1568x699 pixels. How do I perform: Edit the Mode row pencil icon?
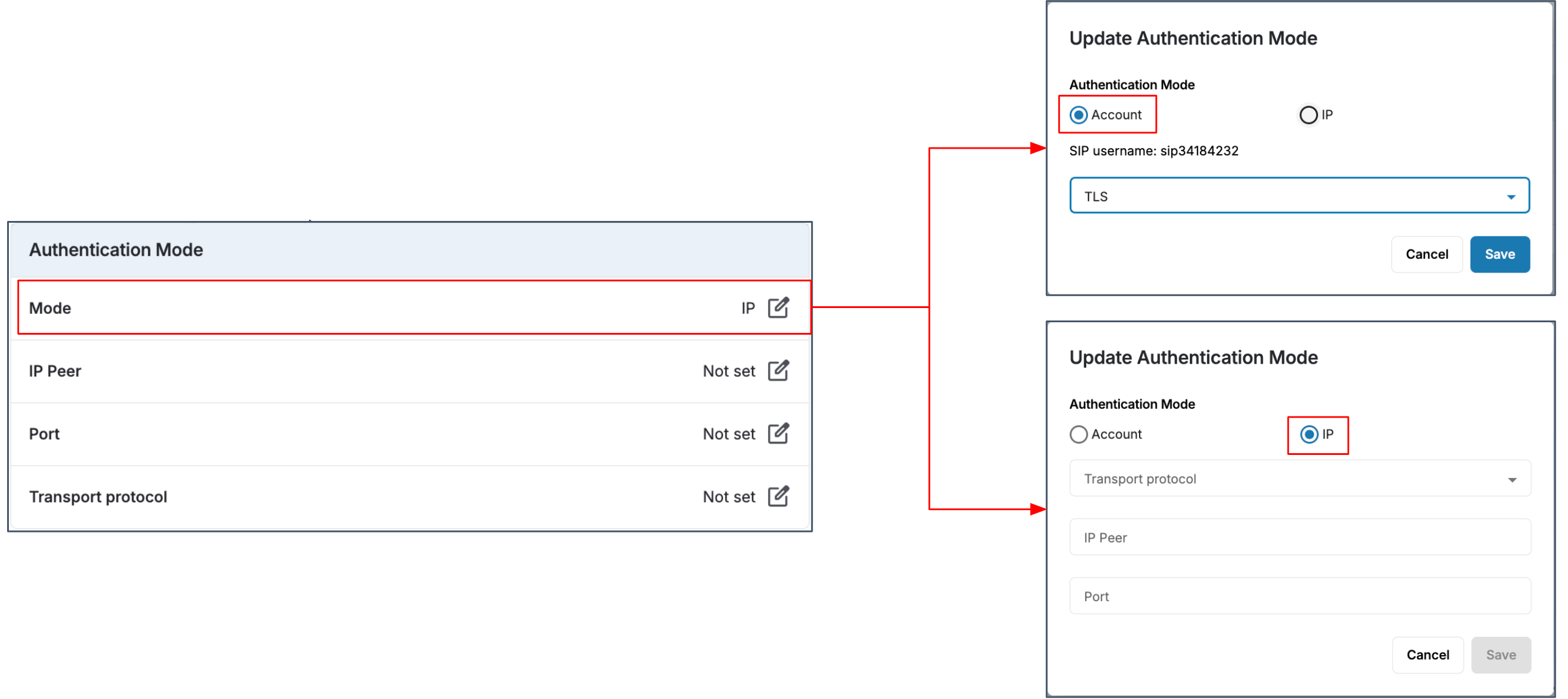click(778, 308)
